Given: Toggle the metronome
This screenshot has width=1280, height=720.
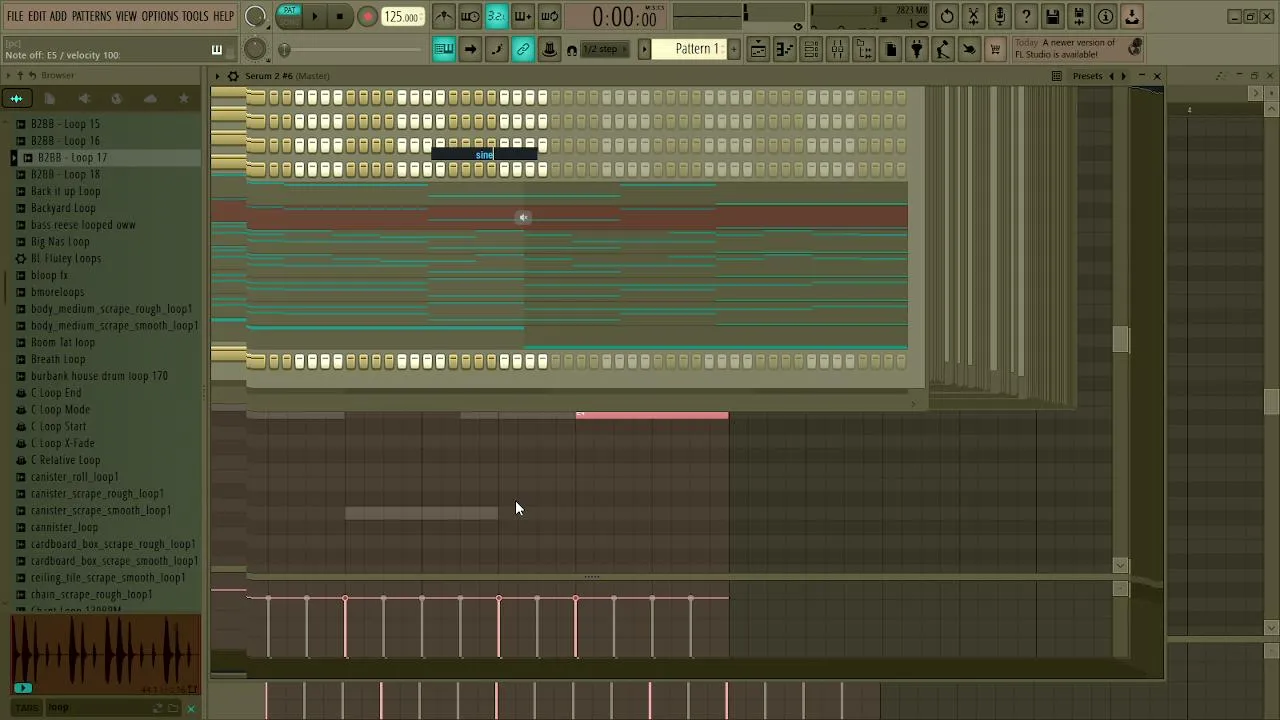Looking at the screenshot, I should [x=443, y=16].
